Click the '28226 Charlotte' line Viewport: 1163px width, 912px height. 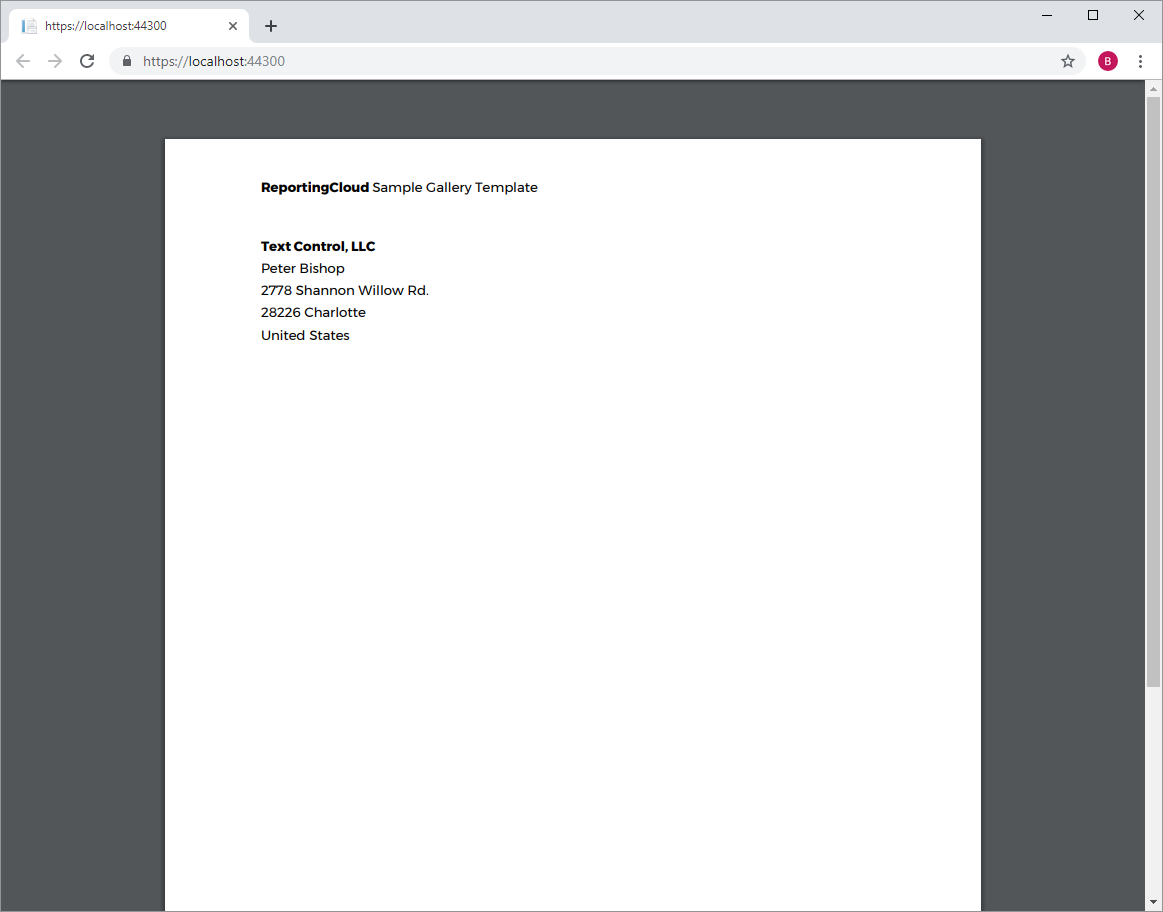313,312
